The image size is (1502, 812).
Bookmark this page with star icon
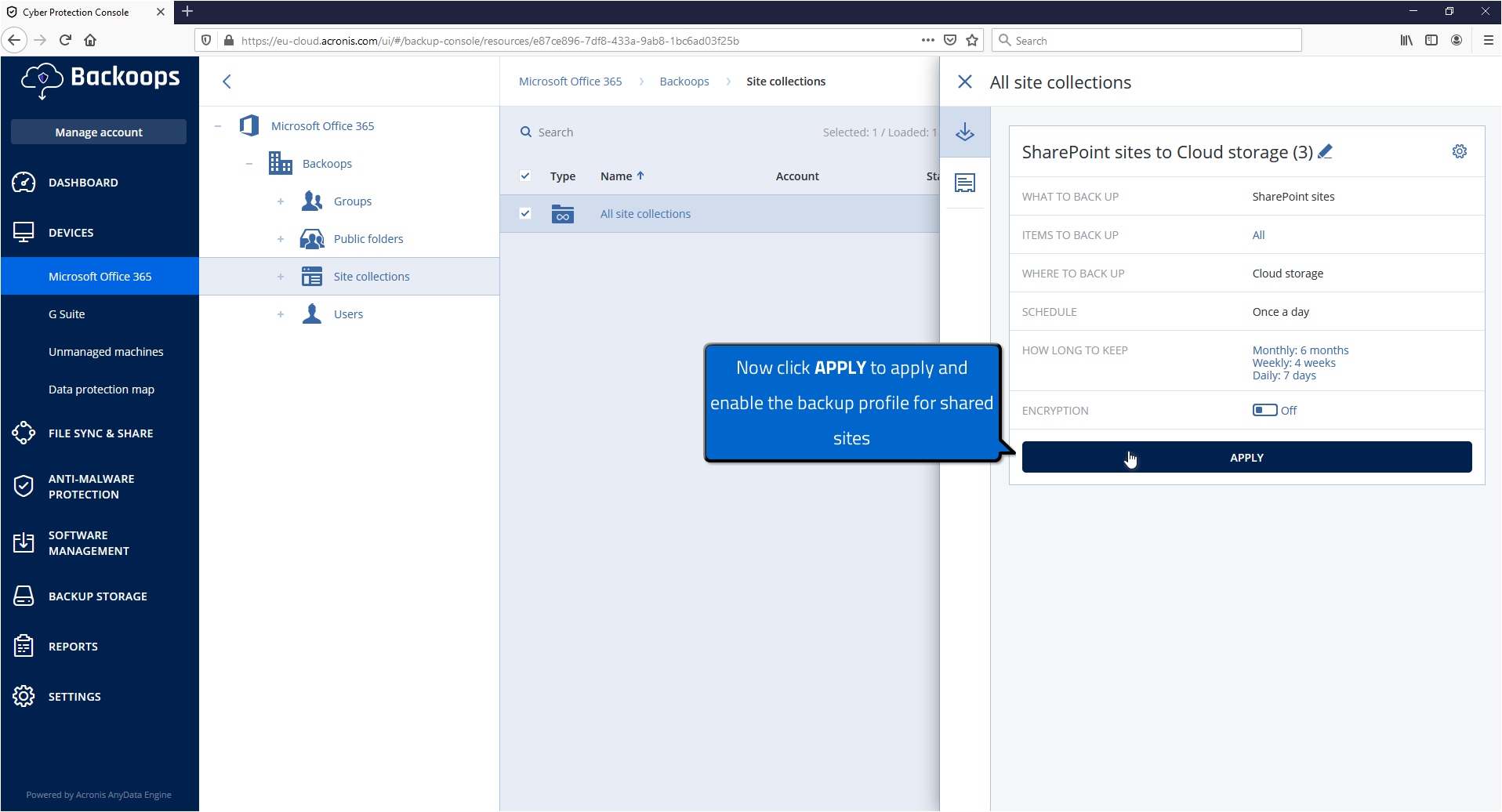tap(973, 40)
